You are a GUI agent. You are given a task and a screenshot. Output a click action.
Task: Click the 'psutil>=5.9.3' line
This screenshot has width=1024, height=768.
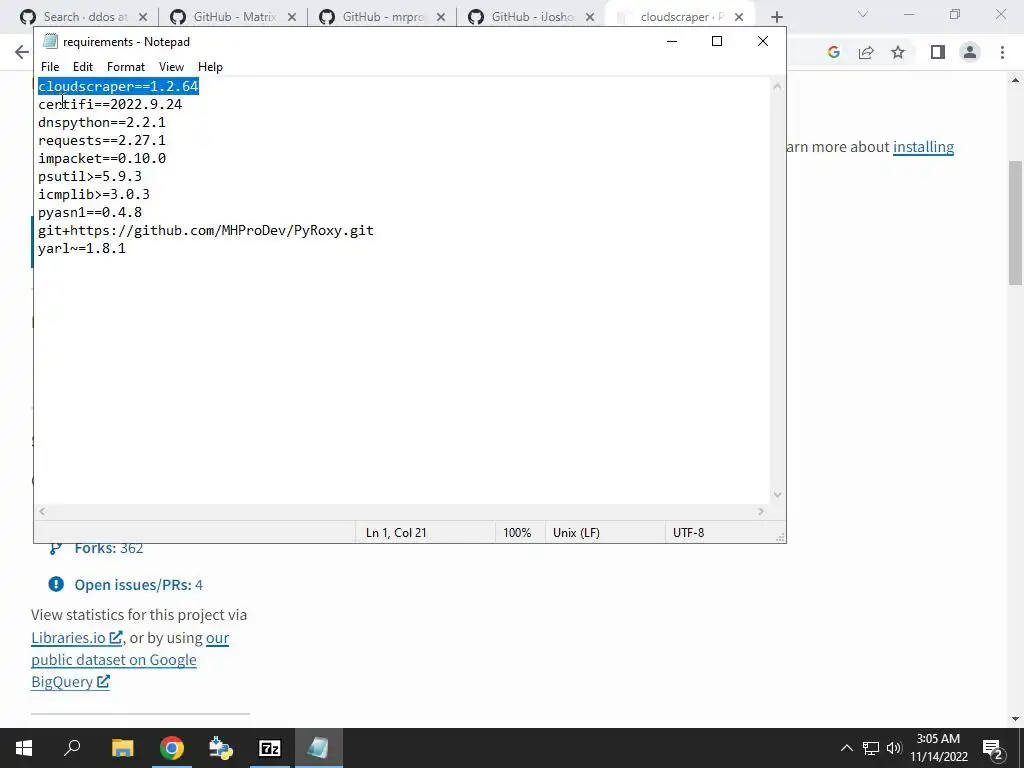89,176
